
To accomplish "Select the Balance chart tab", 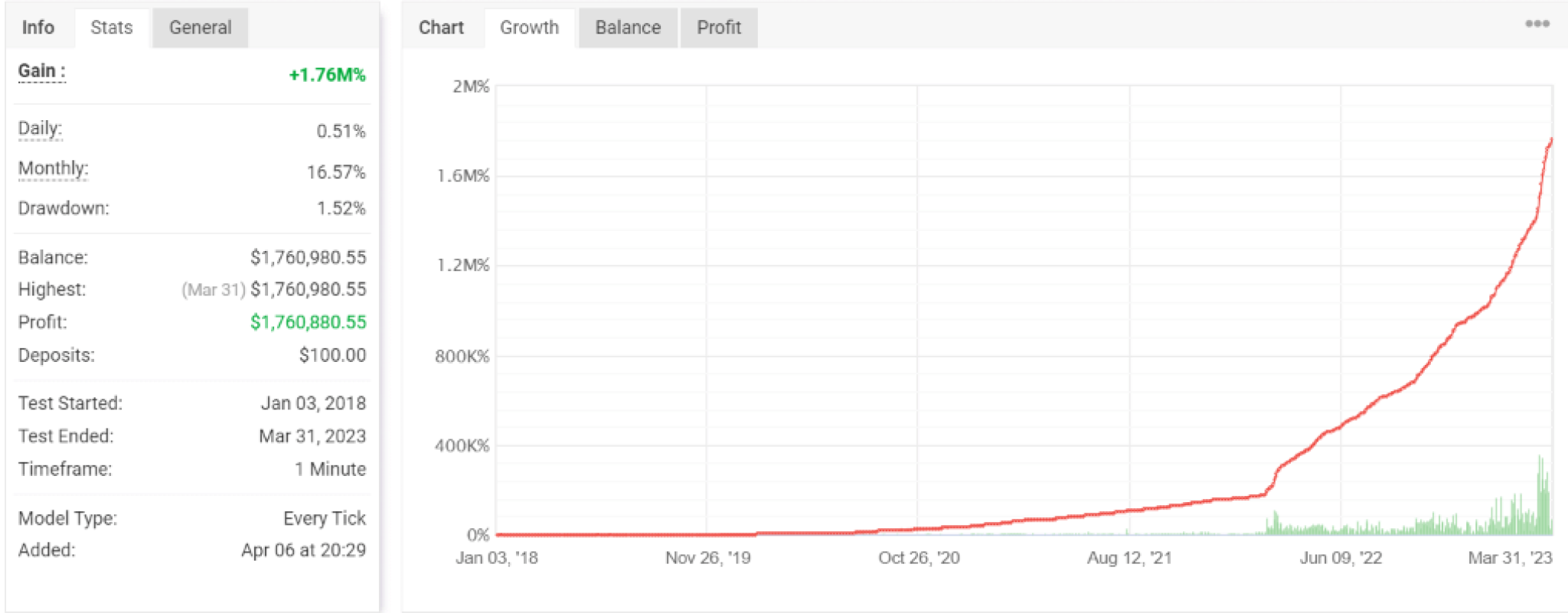I will pos(628,28).
